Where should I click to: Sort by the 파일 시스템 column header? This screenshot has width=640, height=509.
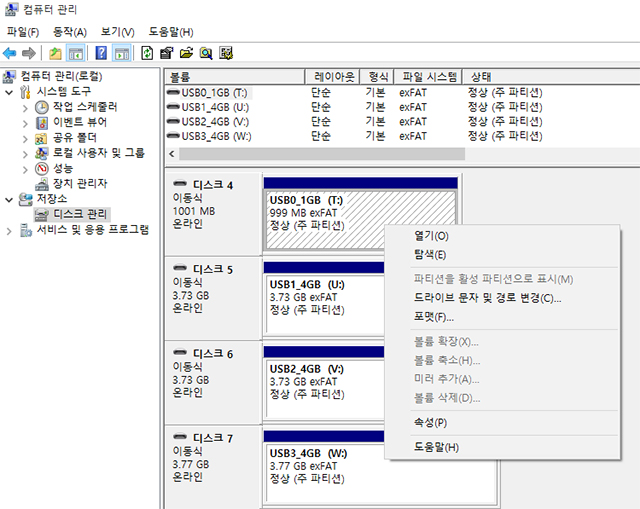coord(428,76)
